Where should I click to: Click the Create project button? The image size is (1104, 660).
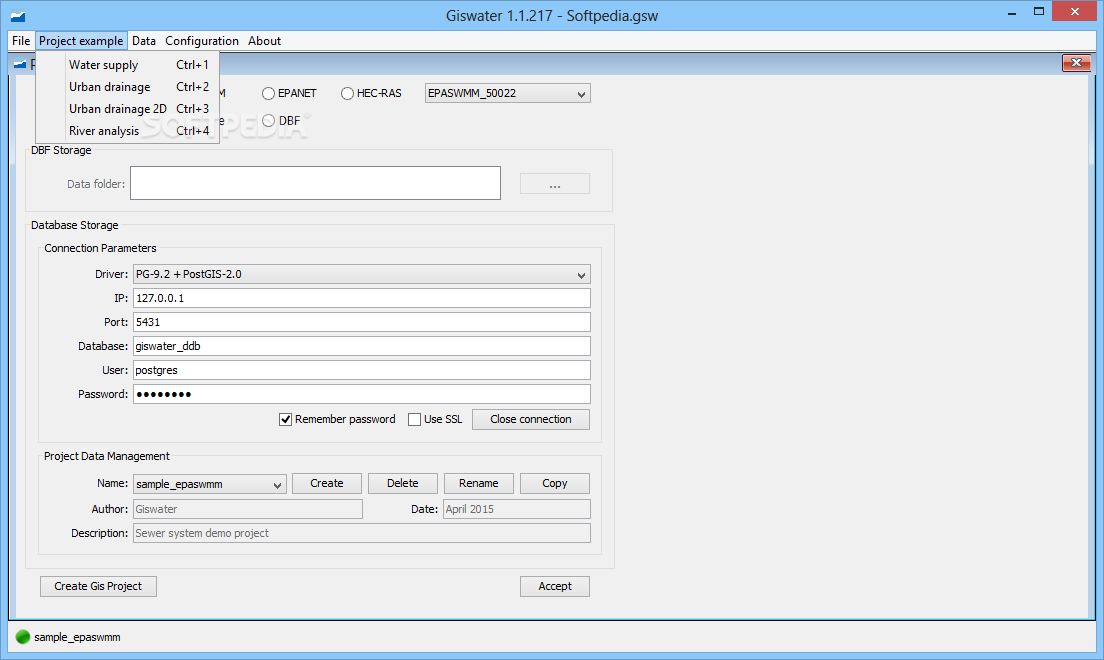coord(327,483)
